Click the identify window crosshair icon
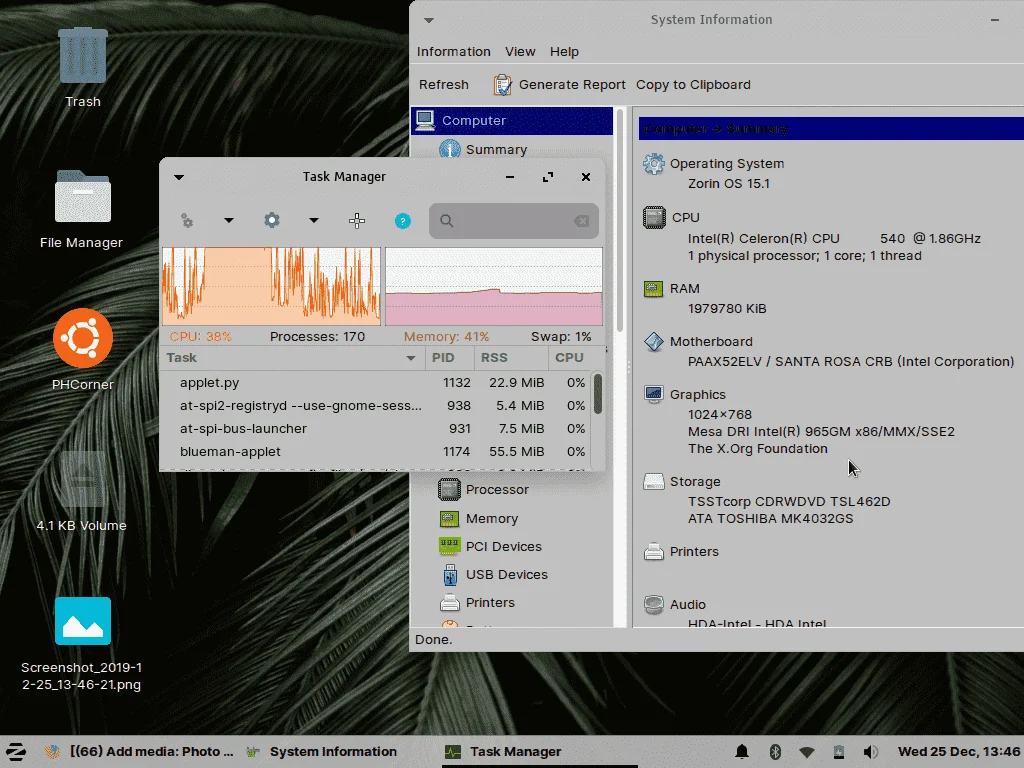Screen dimensions: 1024x768 click(x=357, y=221)
